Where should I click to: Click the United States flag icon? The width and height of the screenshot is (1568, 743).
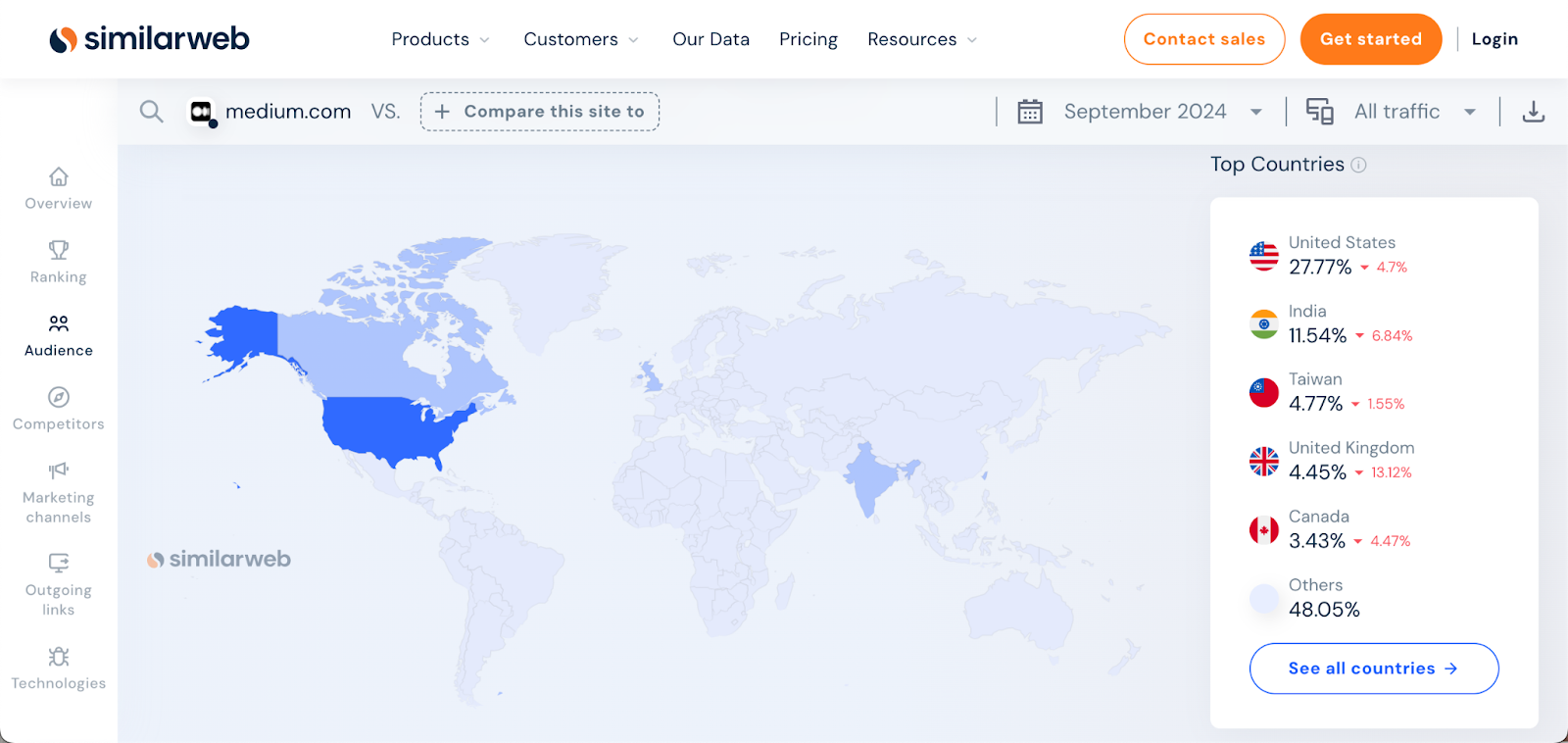(x=1264, y=256)
